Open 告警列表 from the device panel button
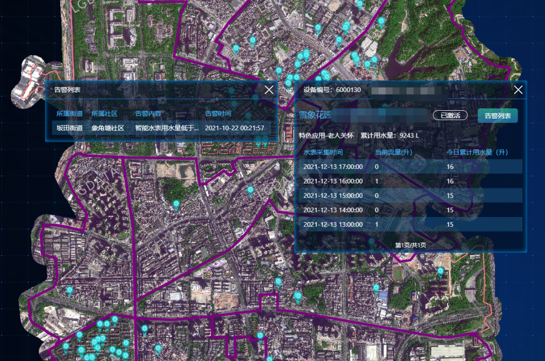 tap(498, 116)
